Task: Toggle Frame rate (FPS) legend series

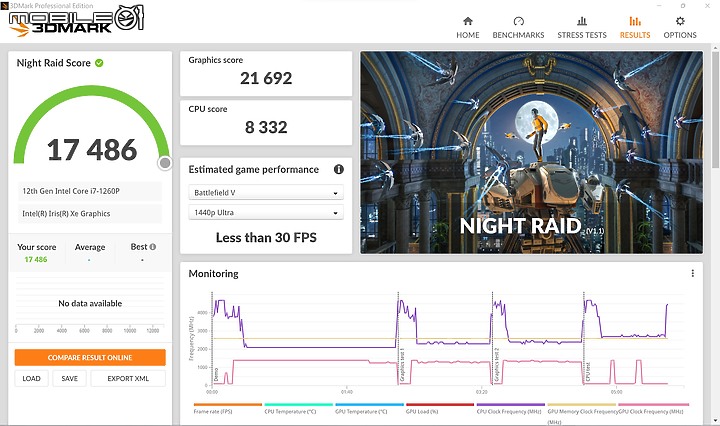Action: [x=228, y=409]
